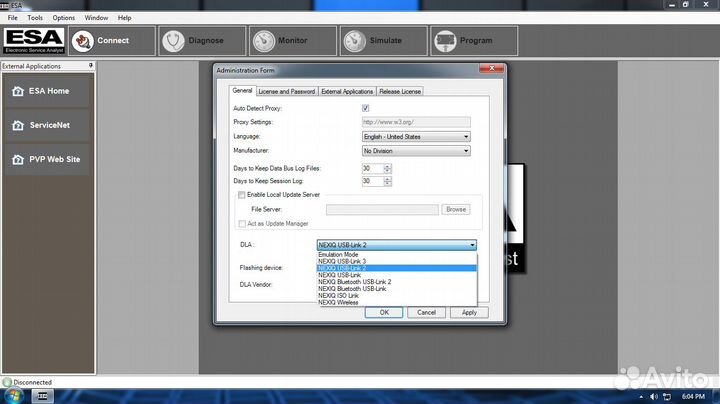Select Emulation Mode from DLA list
The image size is (720, 404).
[397, 254]
